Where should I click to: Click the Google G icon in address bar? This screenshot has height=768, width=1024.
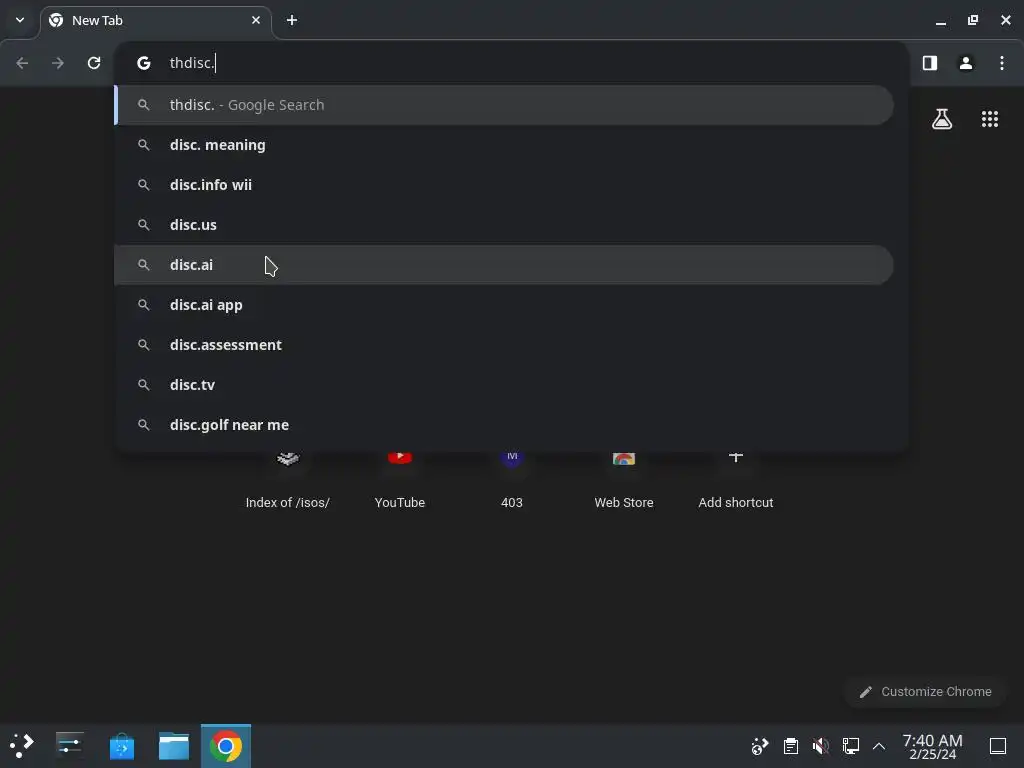click(144, 63)
